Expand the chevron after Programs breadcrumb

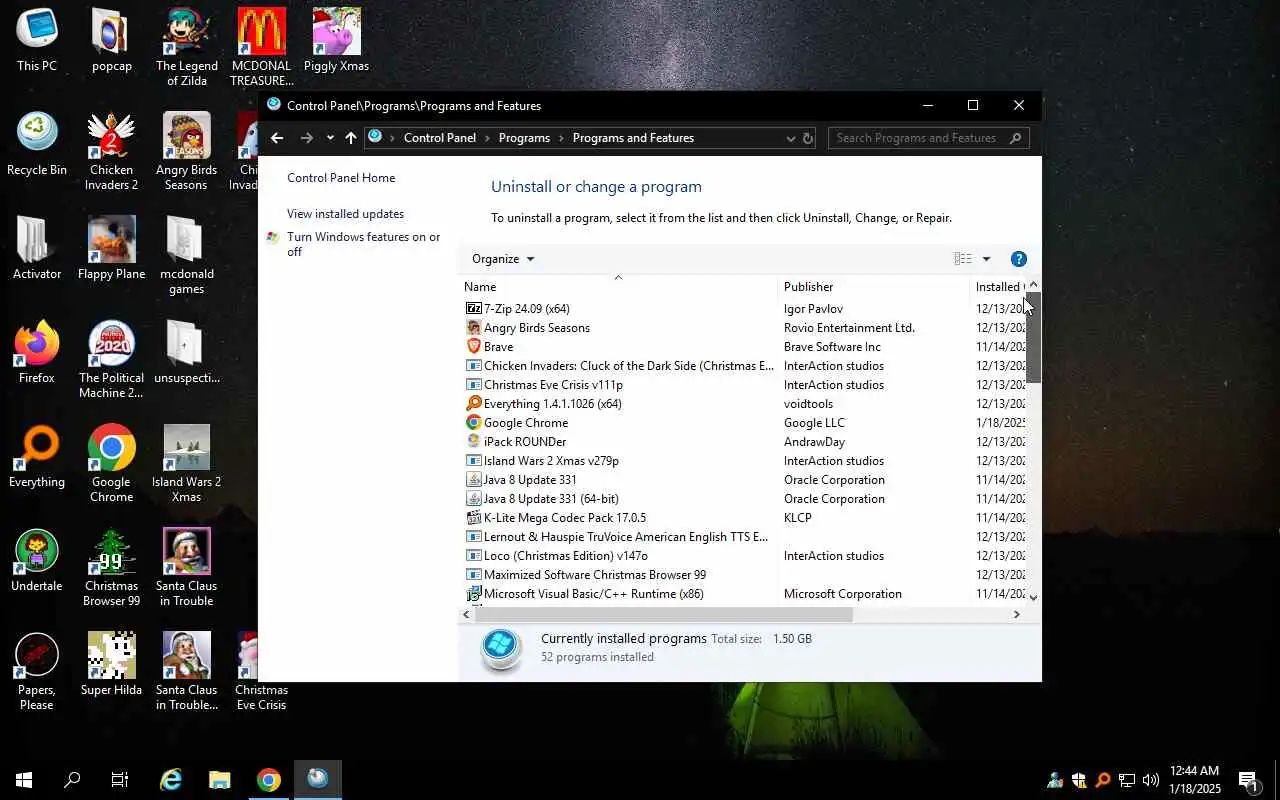(x=561, y=138)
